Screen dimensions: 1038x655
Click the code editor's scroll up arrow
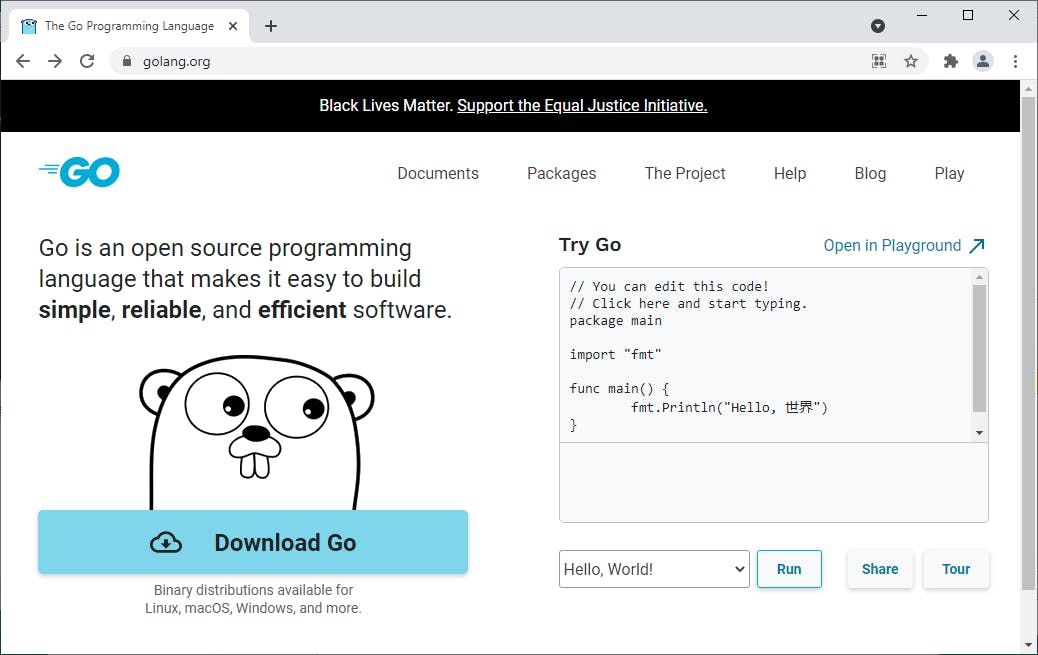click(980, 276)
